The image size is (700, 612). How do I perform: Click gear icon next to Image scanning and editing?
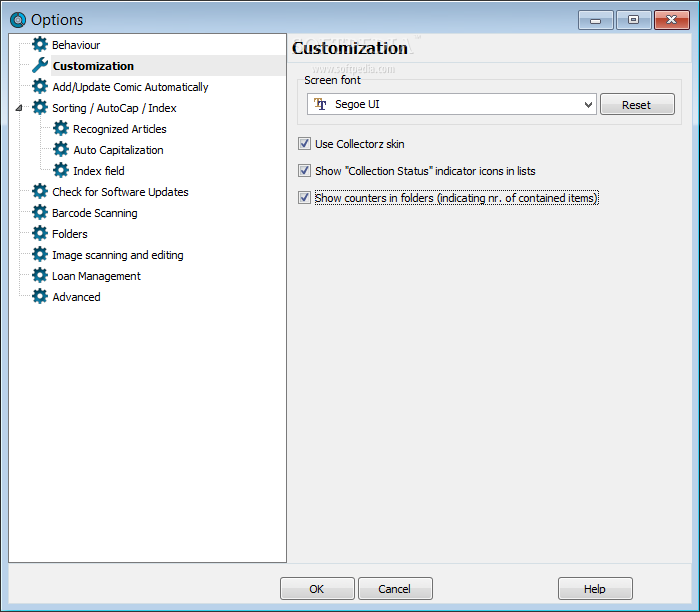tap(40, 254)
